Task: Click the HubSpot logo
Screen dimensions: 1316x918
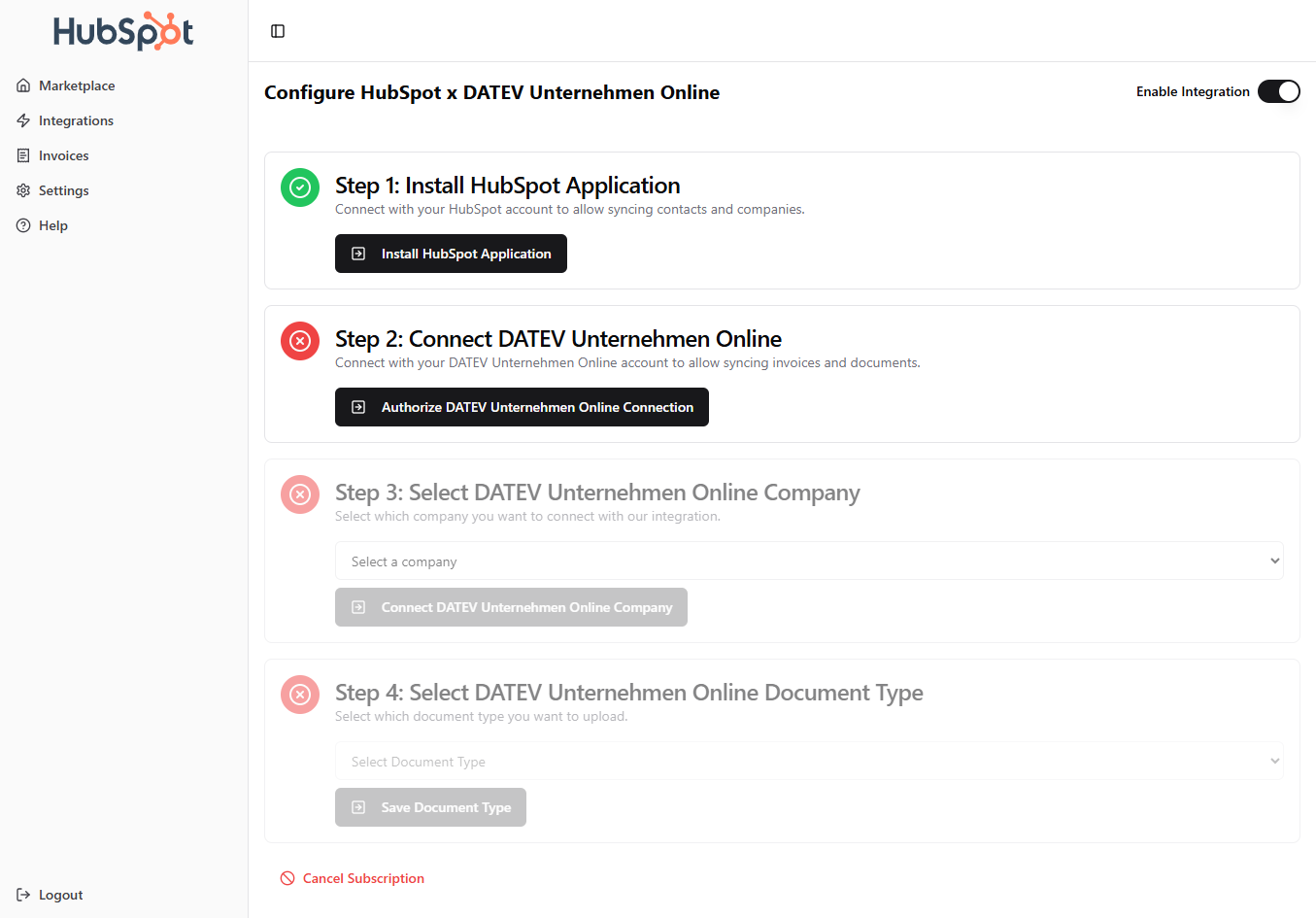Action: coord(123,31)
